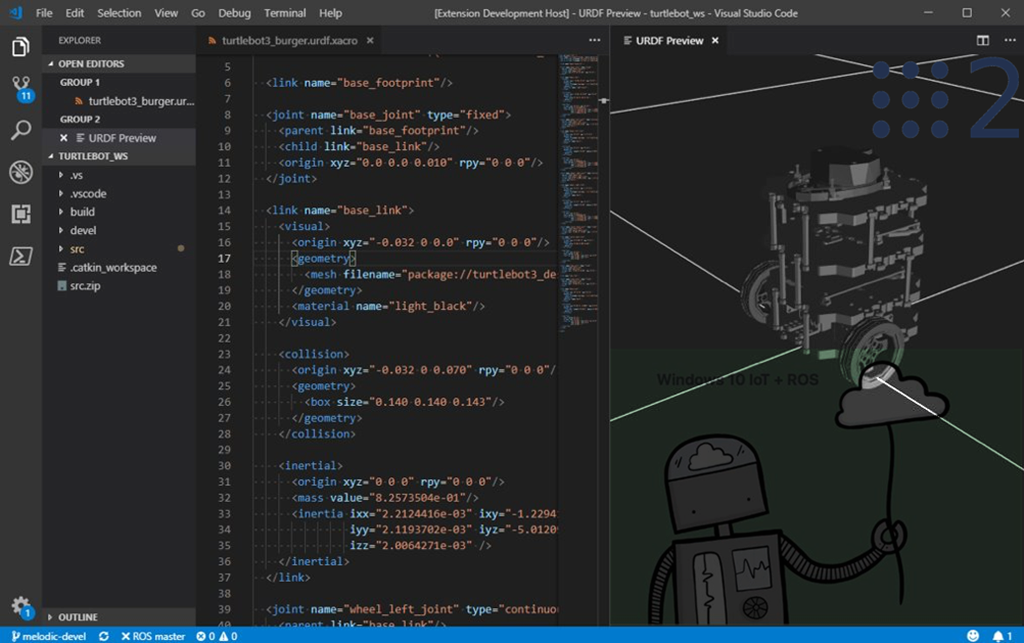Viewport: 1024px width, 643px height.
Task: Click the light_black material line
Action: tap(388, 306)
